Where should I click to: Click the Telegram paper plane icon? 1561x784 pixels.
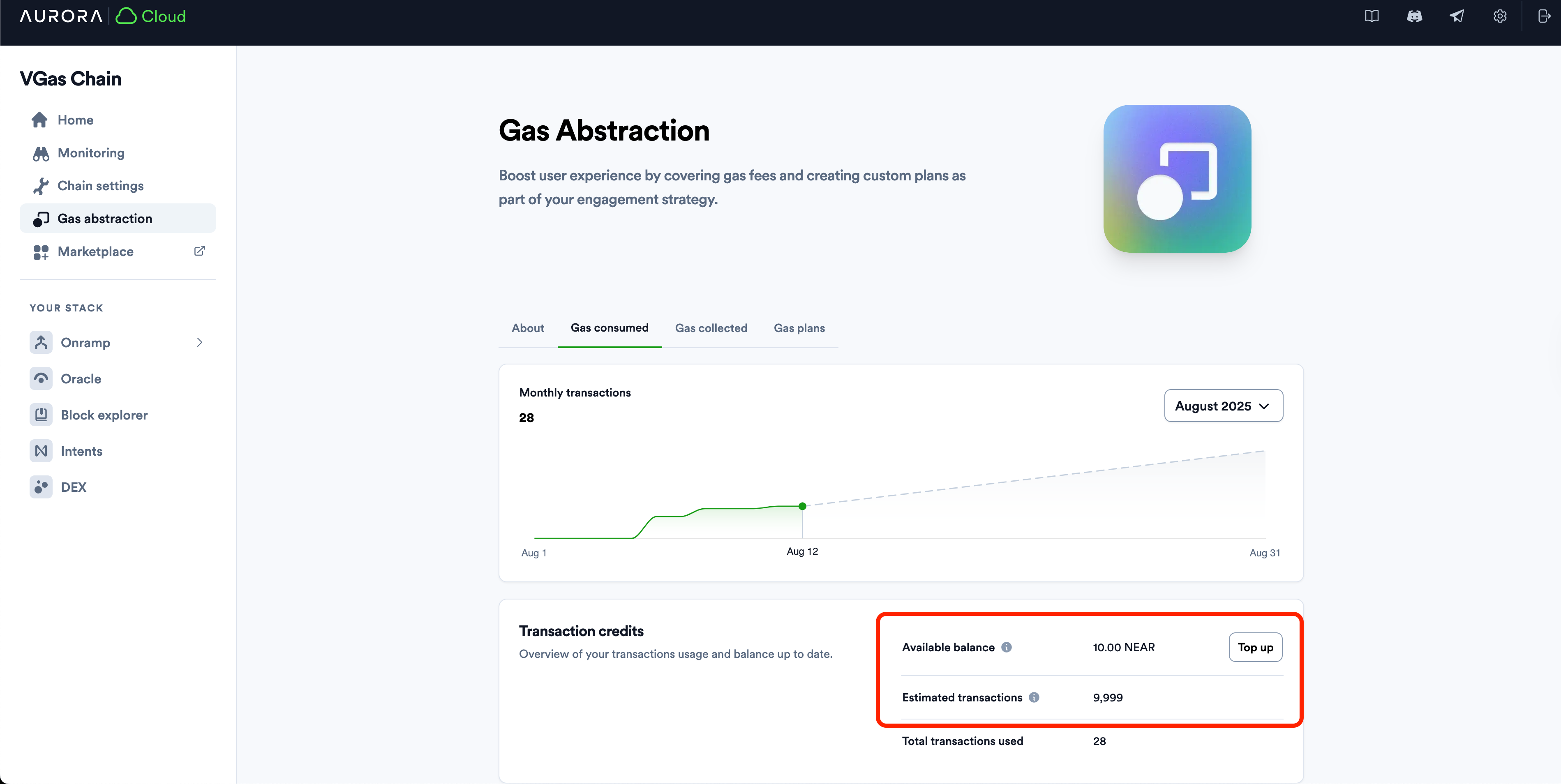tap(1457, 16)
